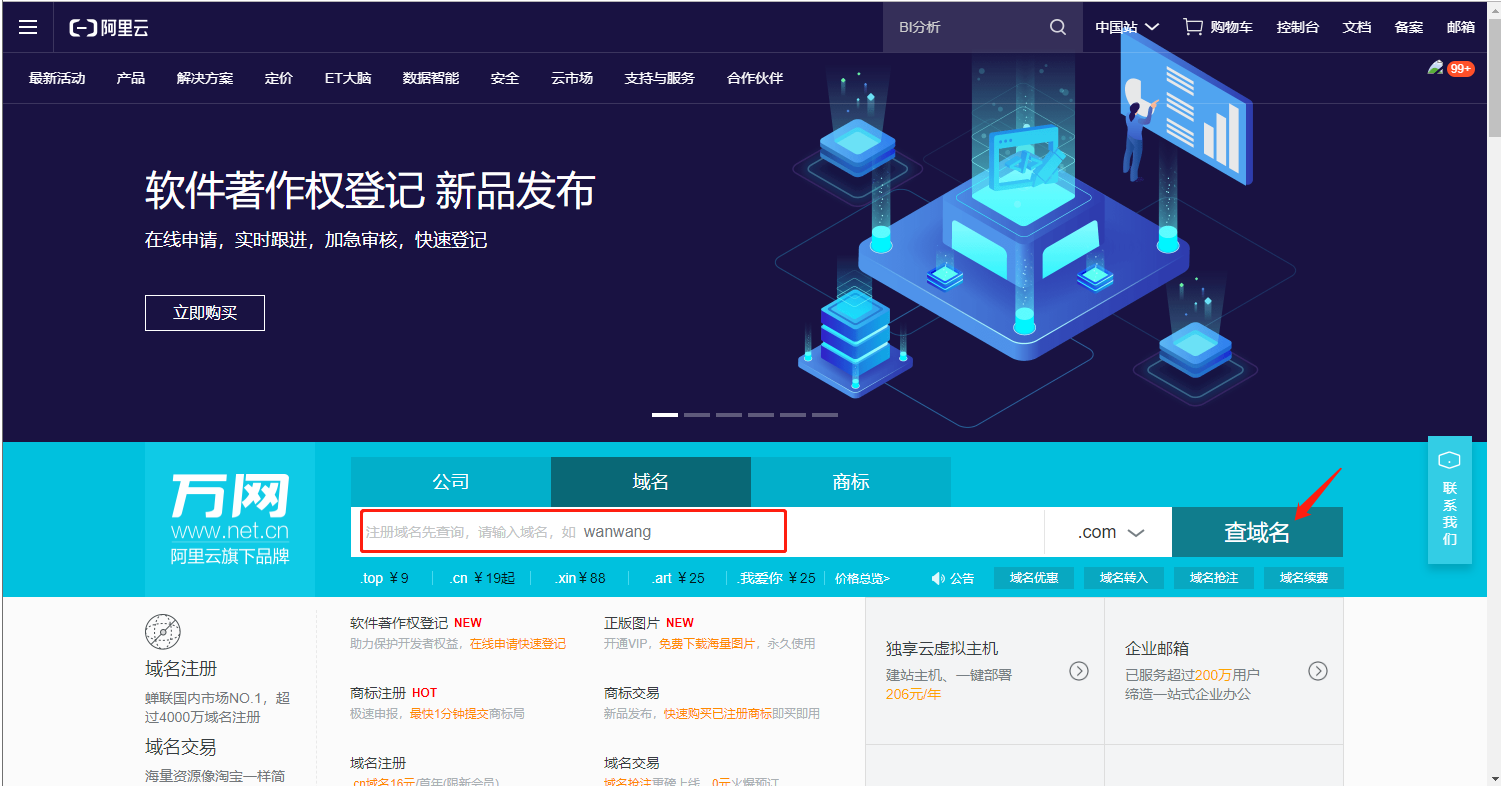Open 最新活动 menu
The image size is (1501, 786).
tap(57, 78)
